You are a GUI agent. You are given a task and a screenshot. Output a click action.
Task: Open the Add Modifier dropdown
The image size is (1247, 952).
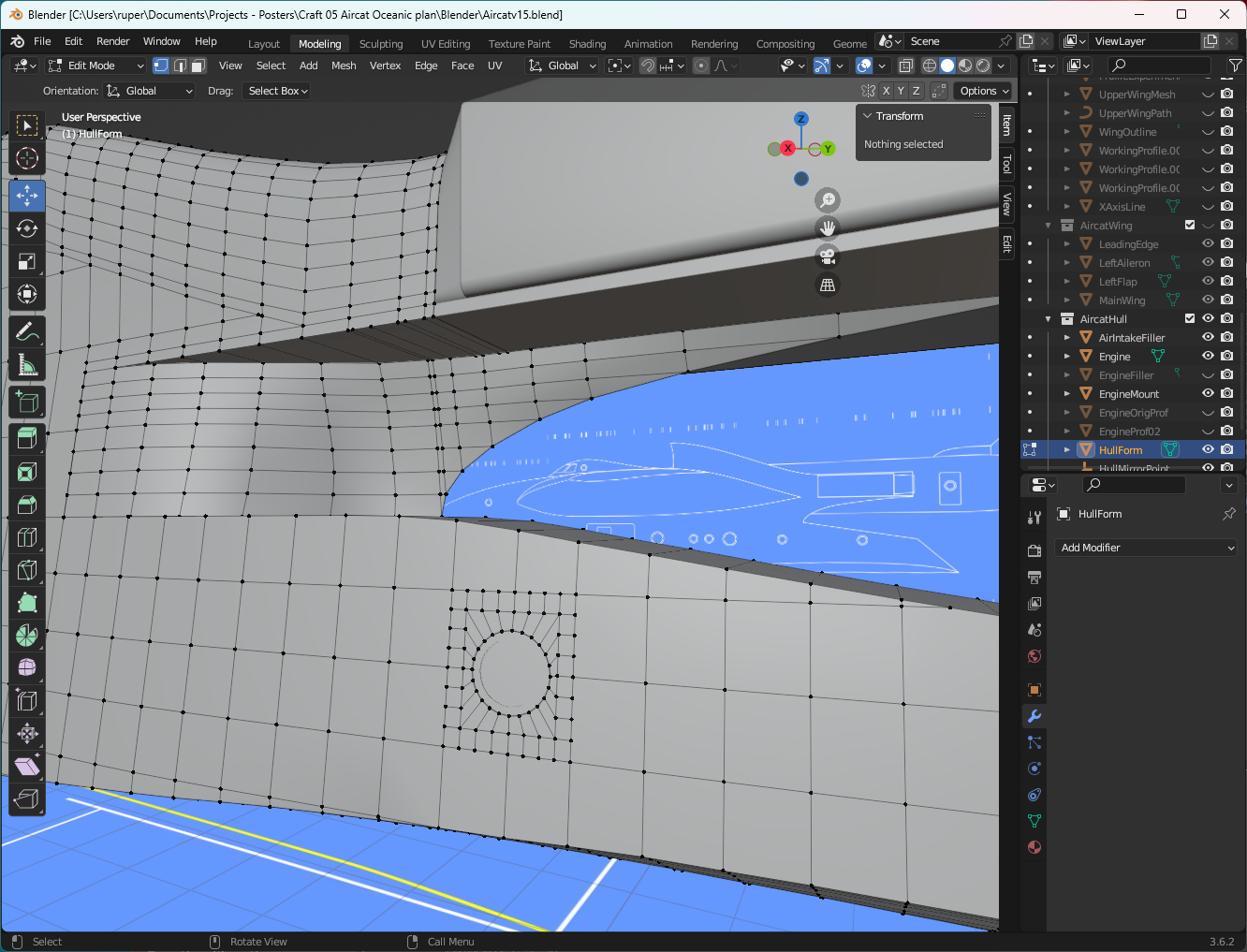click(x=1147, y=548)
